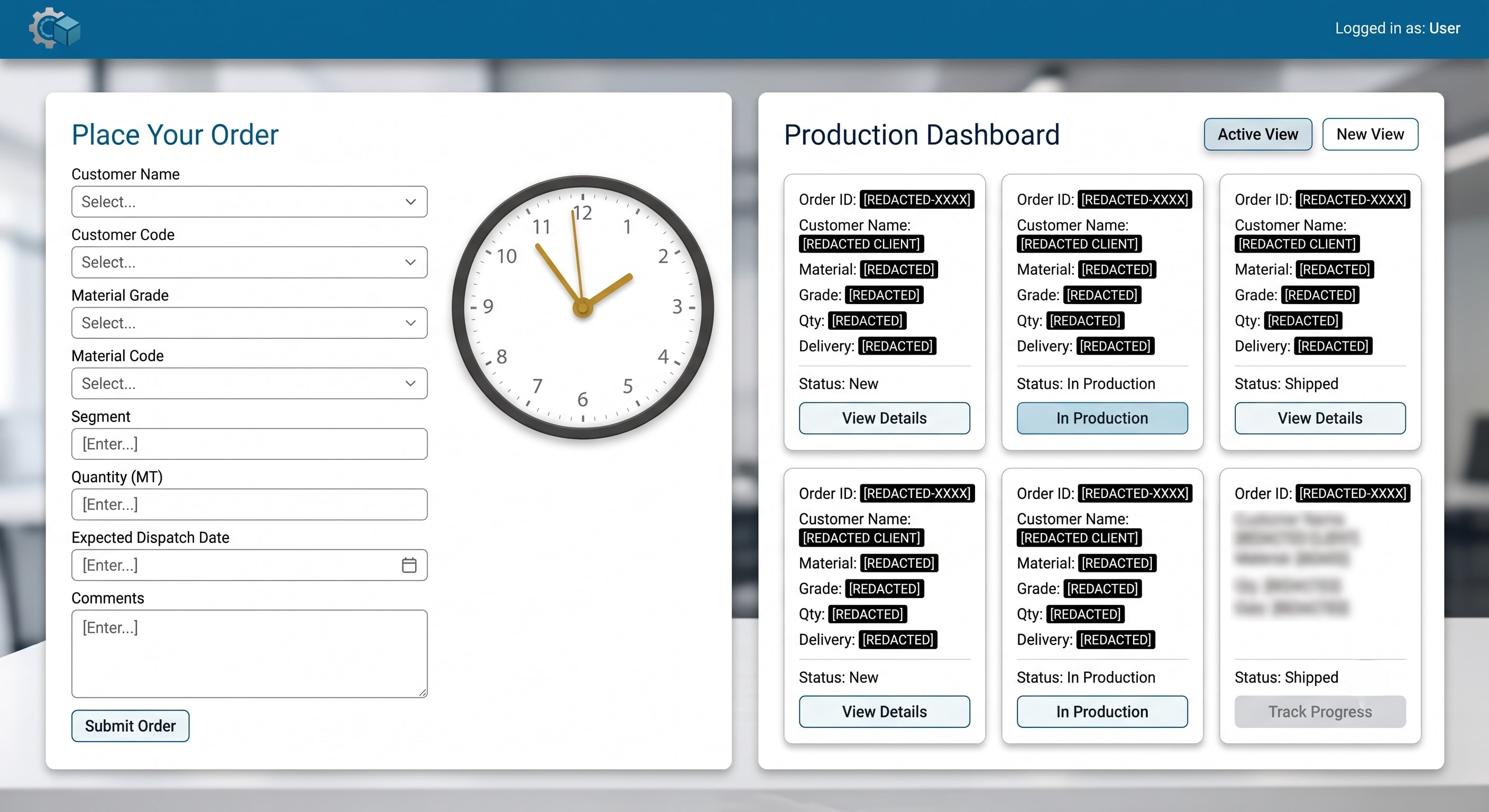The height and width of the screenshot is (812, 1489).
Task: Click the Quantity (MT) label
Action: [117, 477]
